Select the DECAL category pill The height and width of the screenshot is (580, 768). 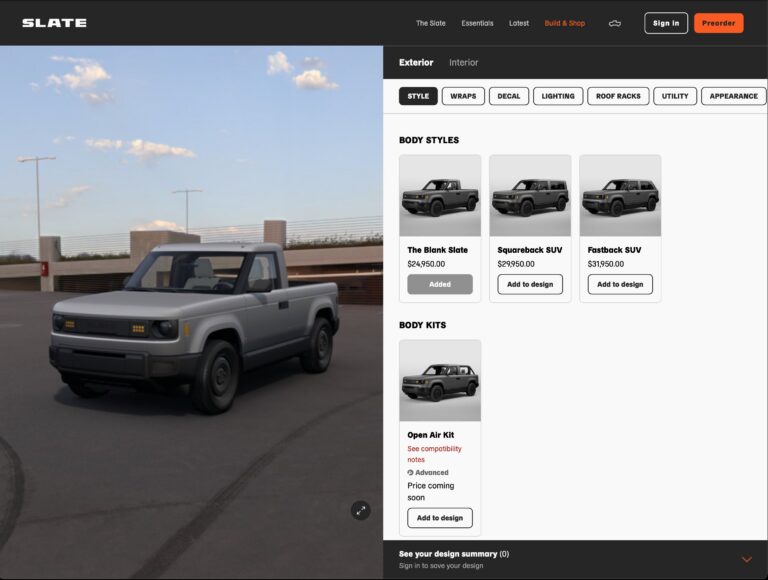509,96
